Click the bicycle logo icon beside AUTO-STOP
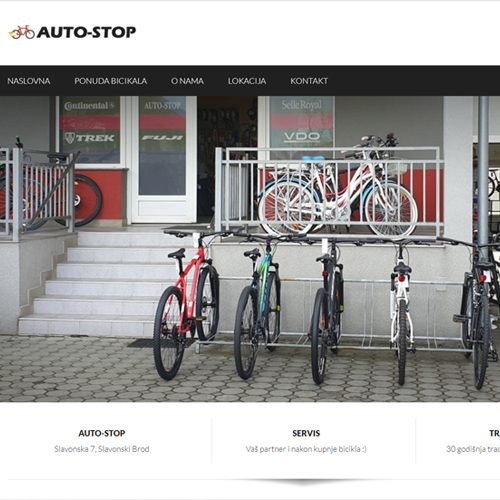This screenshot has width=500, height=500. [x=22, y=32]
